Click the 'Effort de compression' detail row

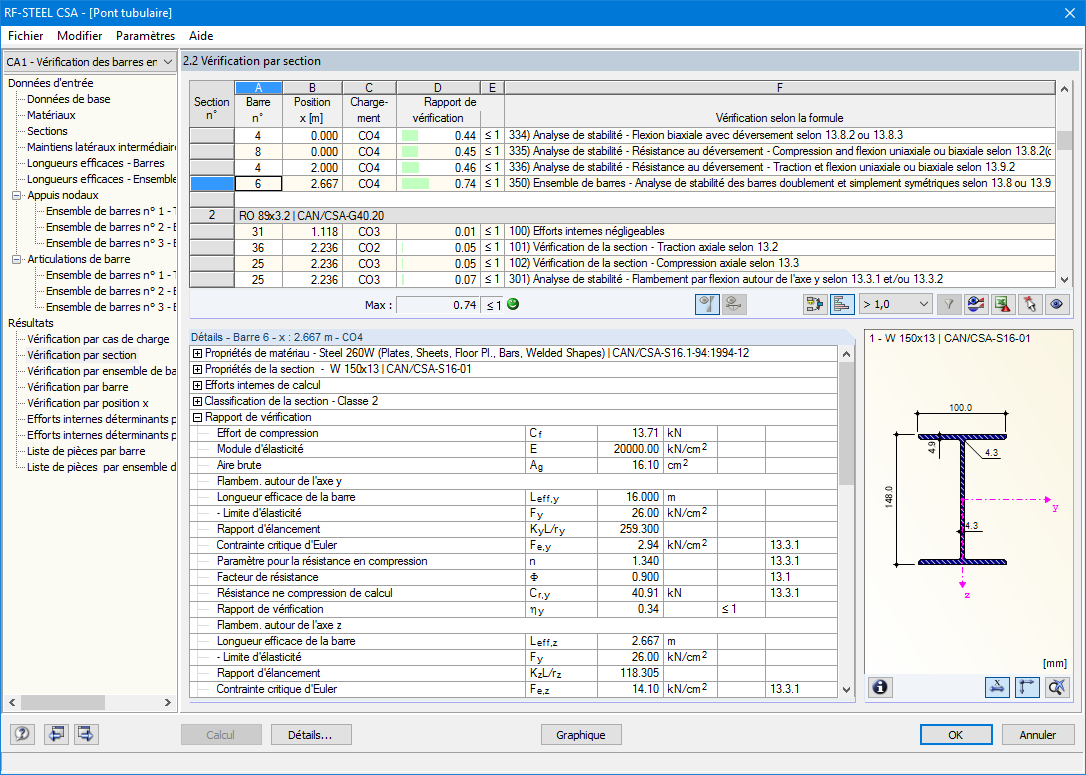point(513,433)
